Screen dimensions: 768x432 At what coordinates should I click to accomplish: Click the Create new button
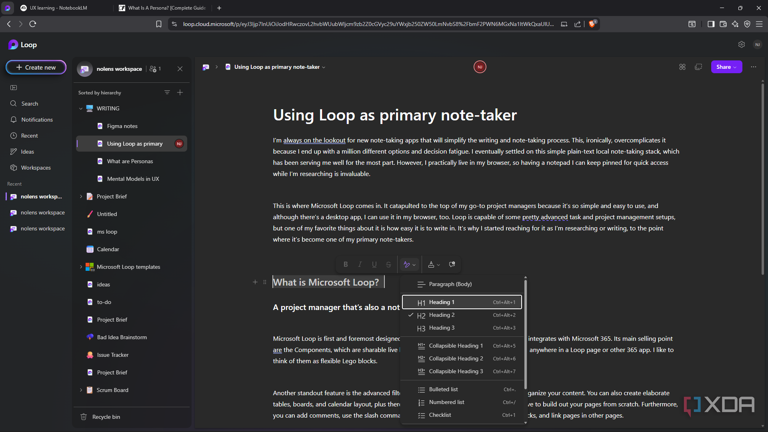click(36, 67)
